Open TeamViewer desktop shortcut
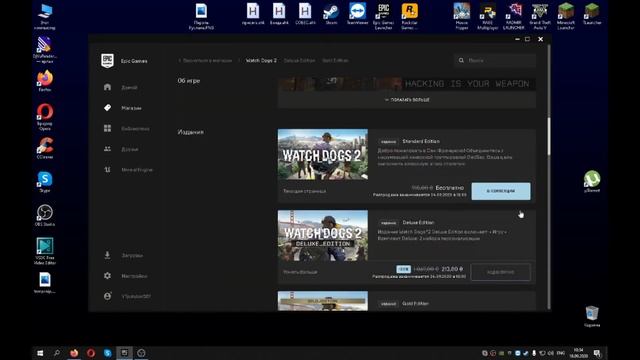This screenshot has width=640, height=360. [x=358, y=14]
